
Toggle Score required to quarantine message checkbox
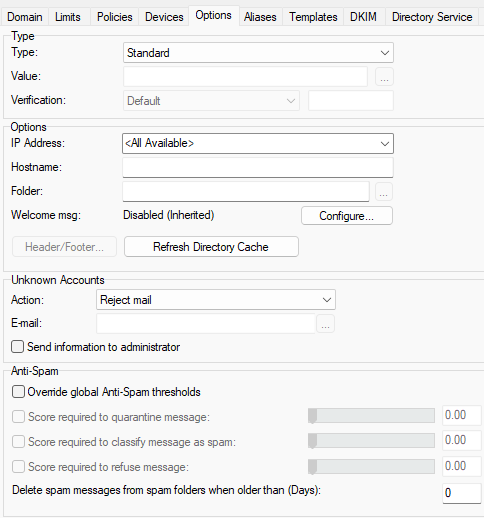point(18,417)
